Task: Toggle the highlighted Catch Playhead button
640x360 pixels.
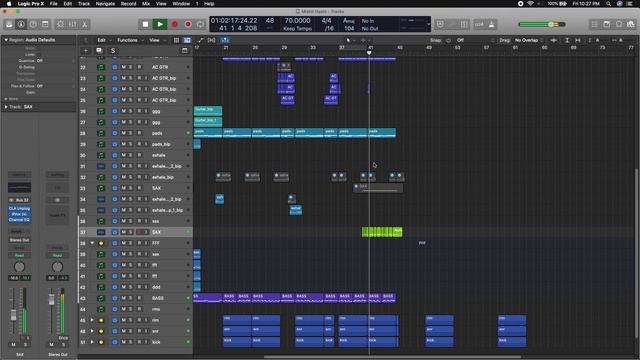Action: point(225,40)
